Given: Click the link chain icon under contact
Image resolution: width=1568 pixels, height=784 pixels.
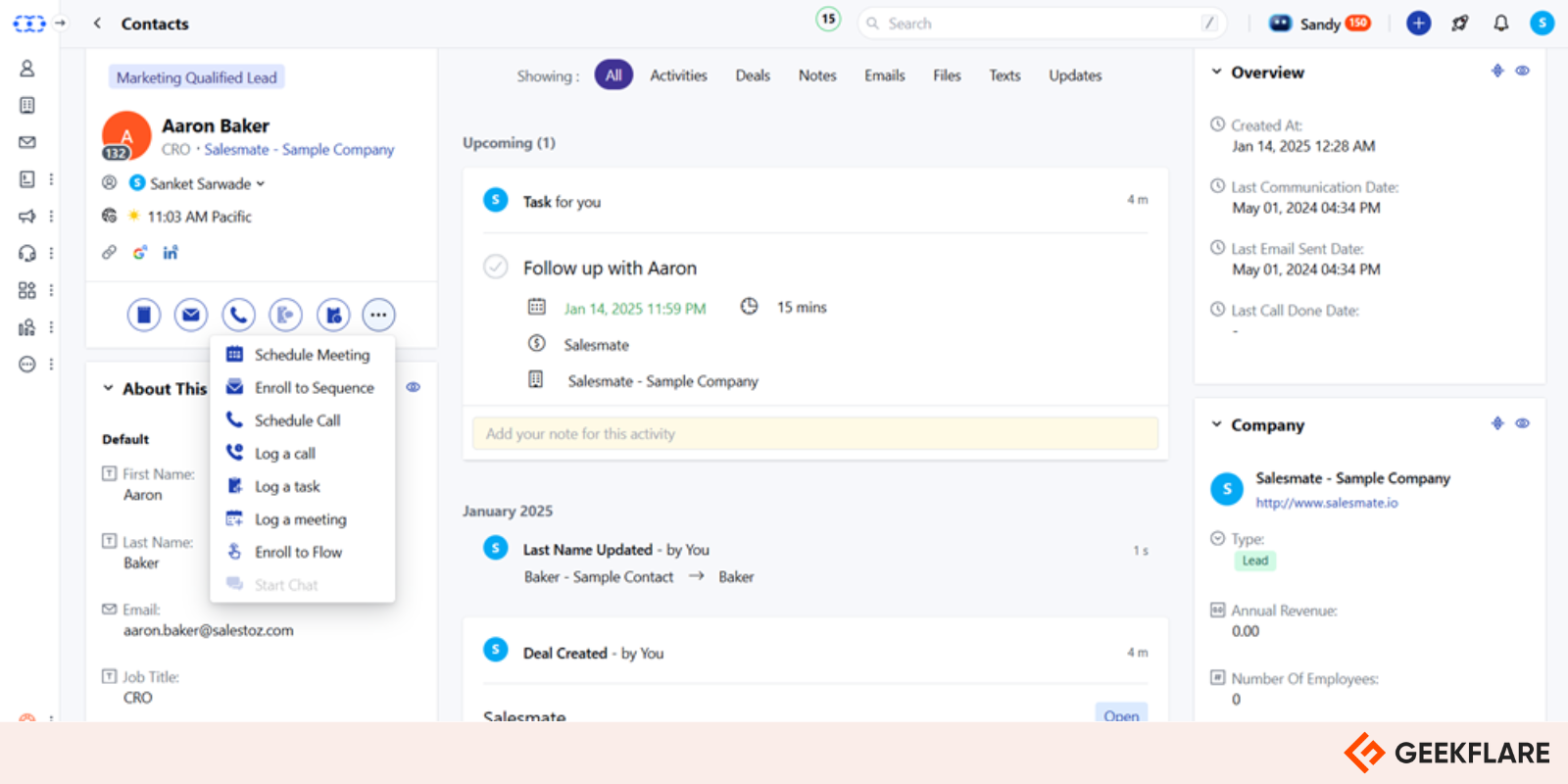Looking at the screenshot, I should 109,253.
